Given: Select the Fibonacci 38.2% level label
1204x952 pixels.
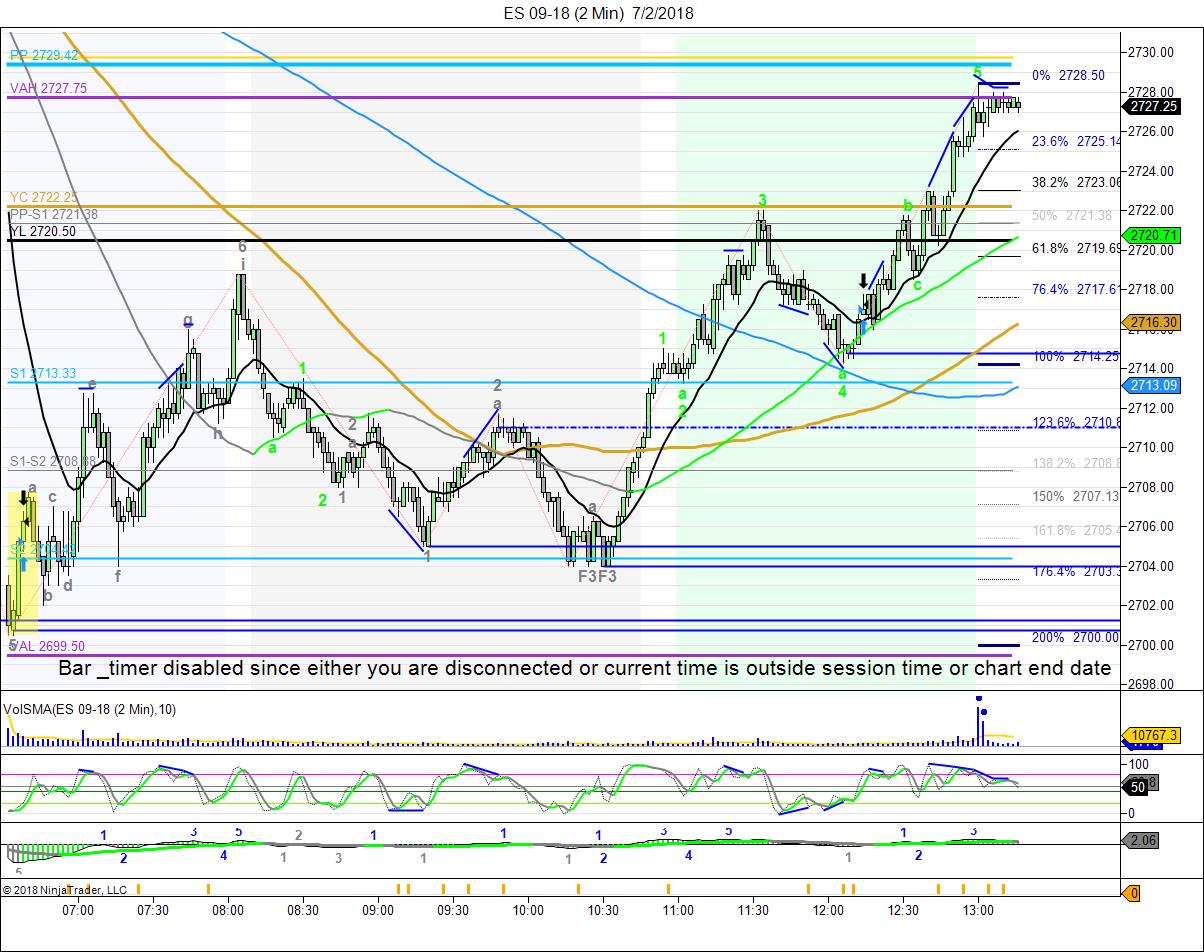Looking at the screenshot, I should 1075,183.
